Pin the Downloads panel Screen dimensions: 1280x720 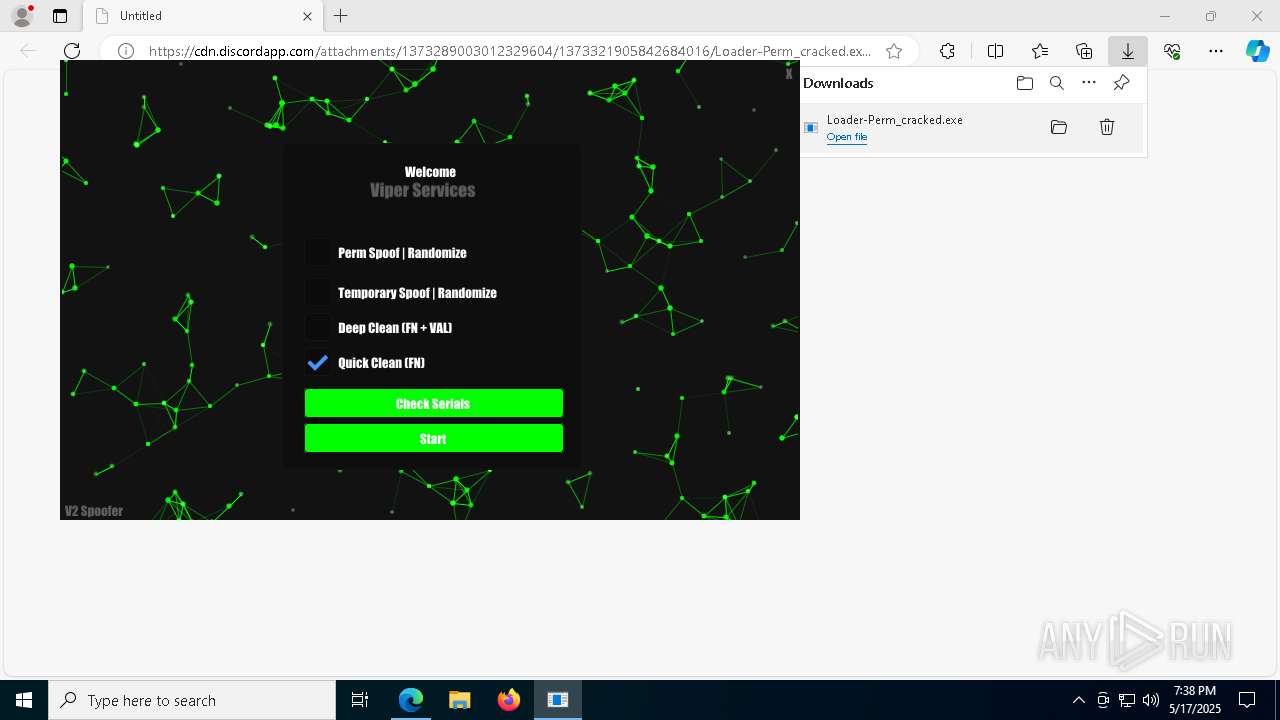click(x=1121, y=83)
